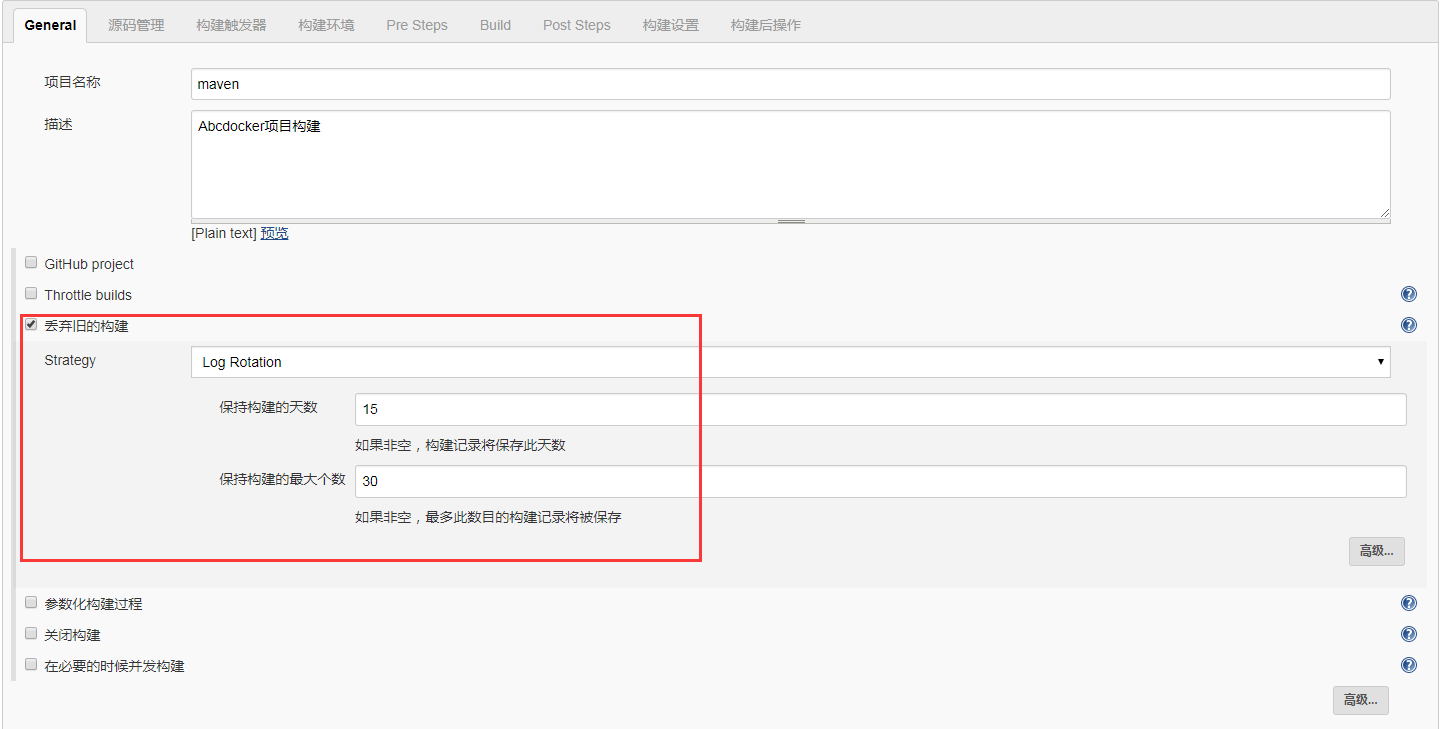1442x729 pixels.
Task: Enable the Throttle builds checkbox
Action: click(31, 294)
